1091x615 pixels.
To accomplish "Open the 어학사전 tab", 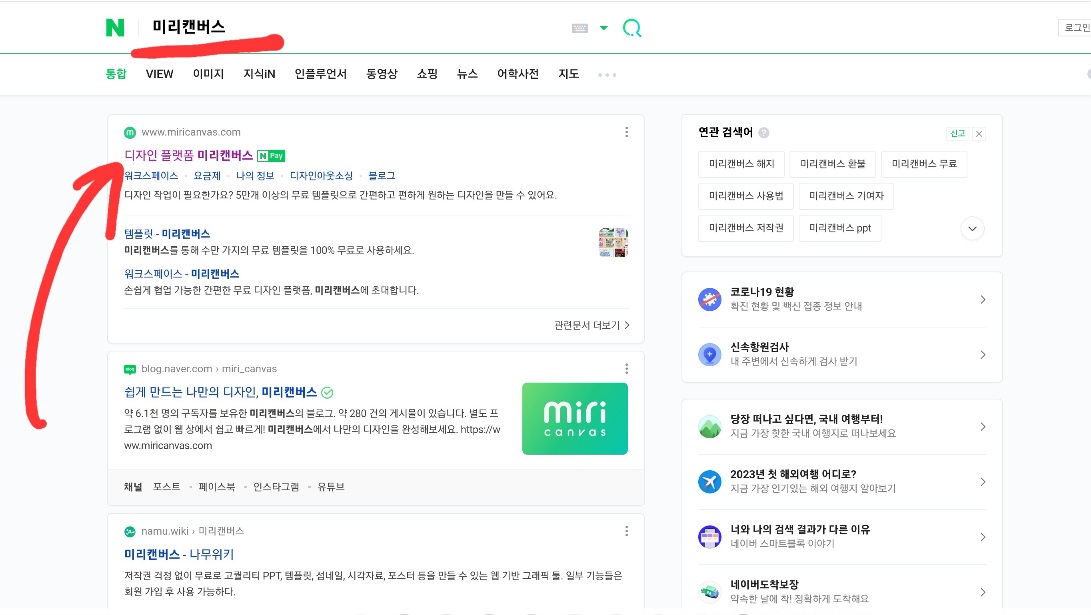I will (x=518, y=74).
